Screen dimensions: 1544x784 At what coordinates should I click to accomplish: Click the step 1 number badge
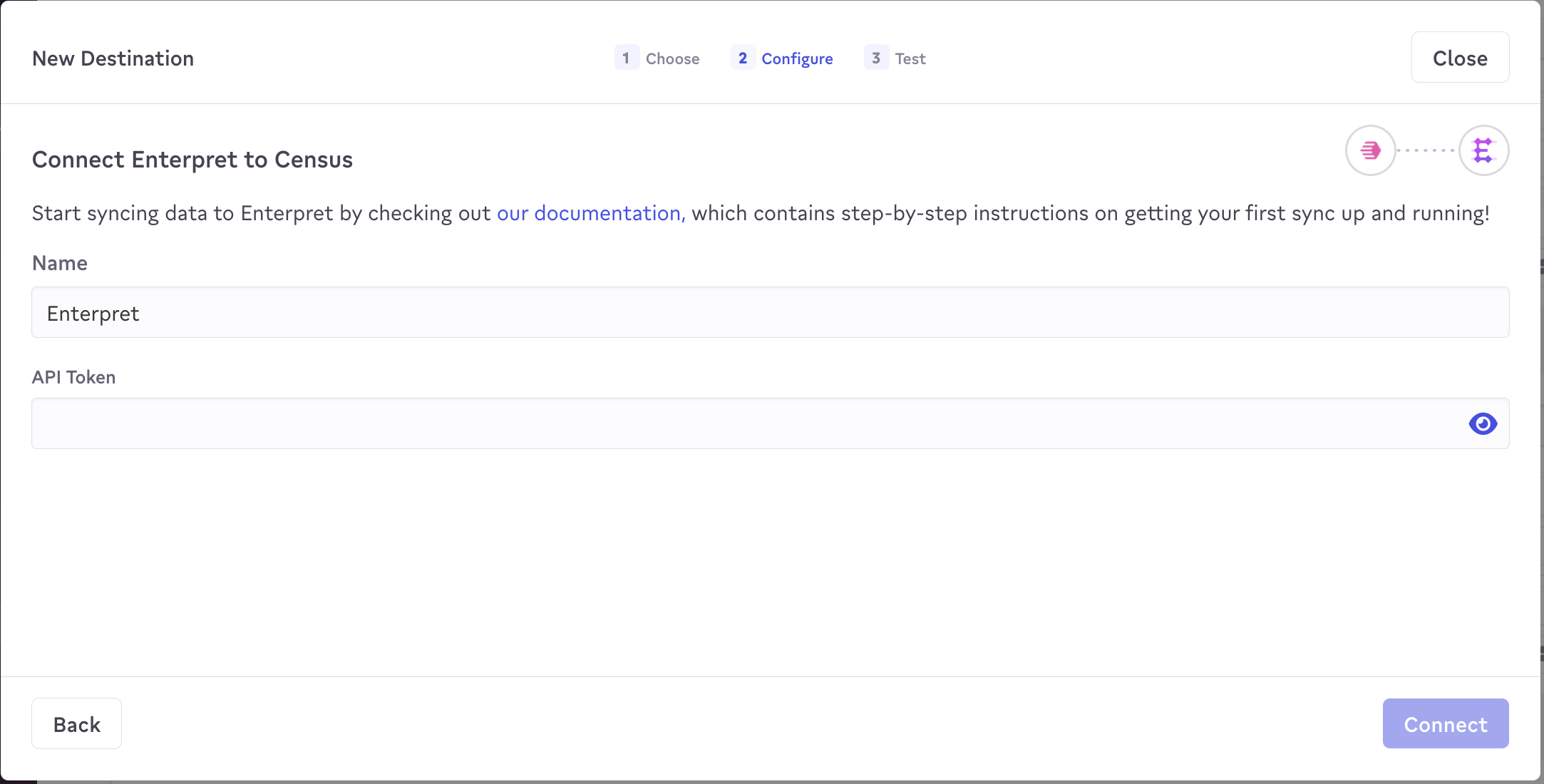point(626,58)
